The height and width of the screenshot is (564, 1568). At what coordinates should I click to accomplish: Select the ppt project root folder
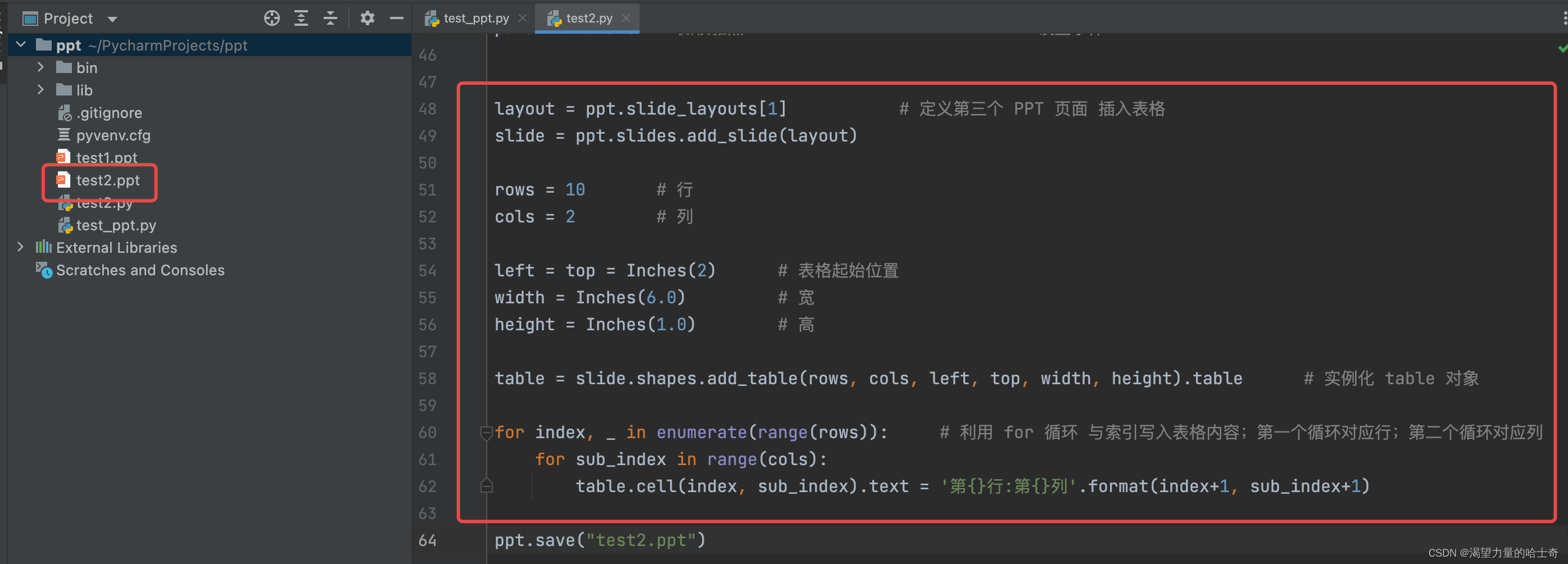[x=68, y=45]
